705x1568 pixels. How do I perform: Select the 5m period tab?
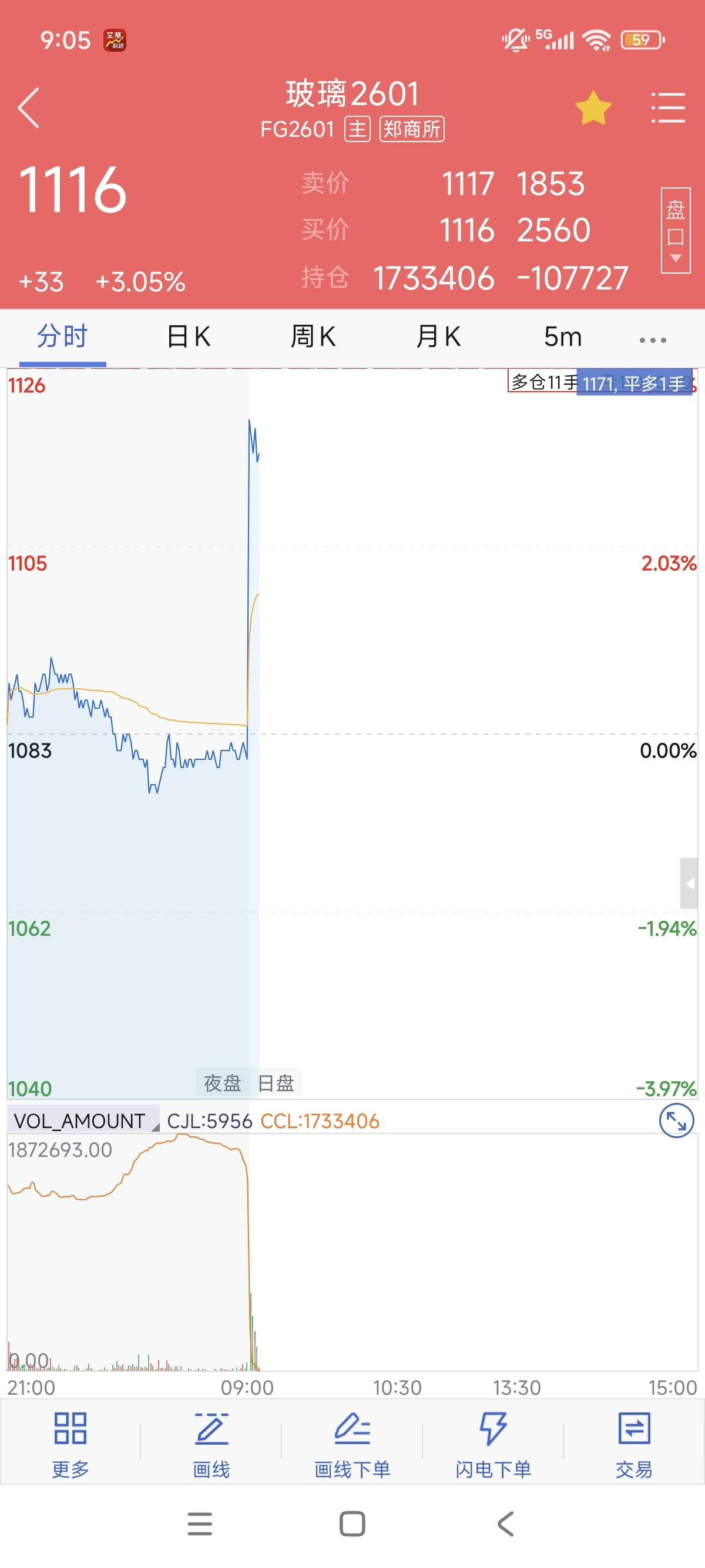(563, 337)
